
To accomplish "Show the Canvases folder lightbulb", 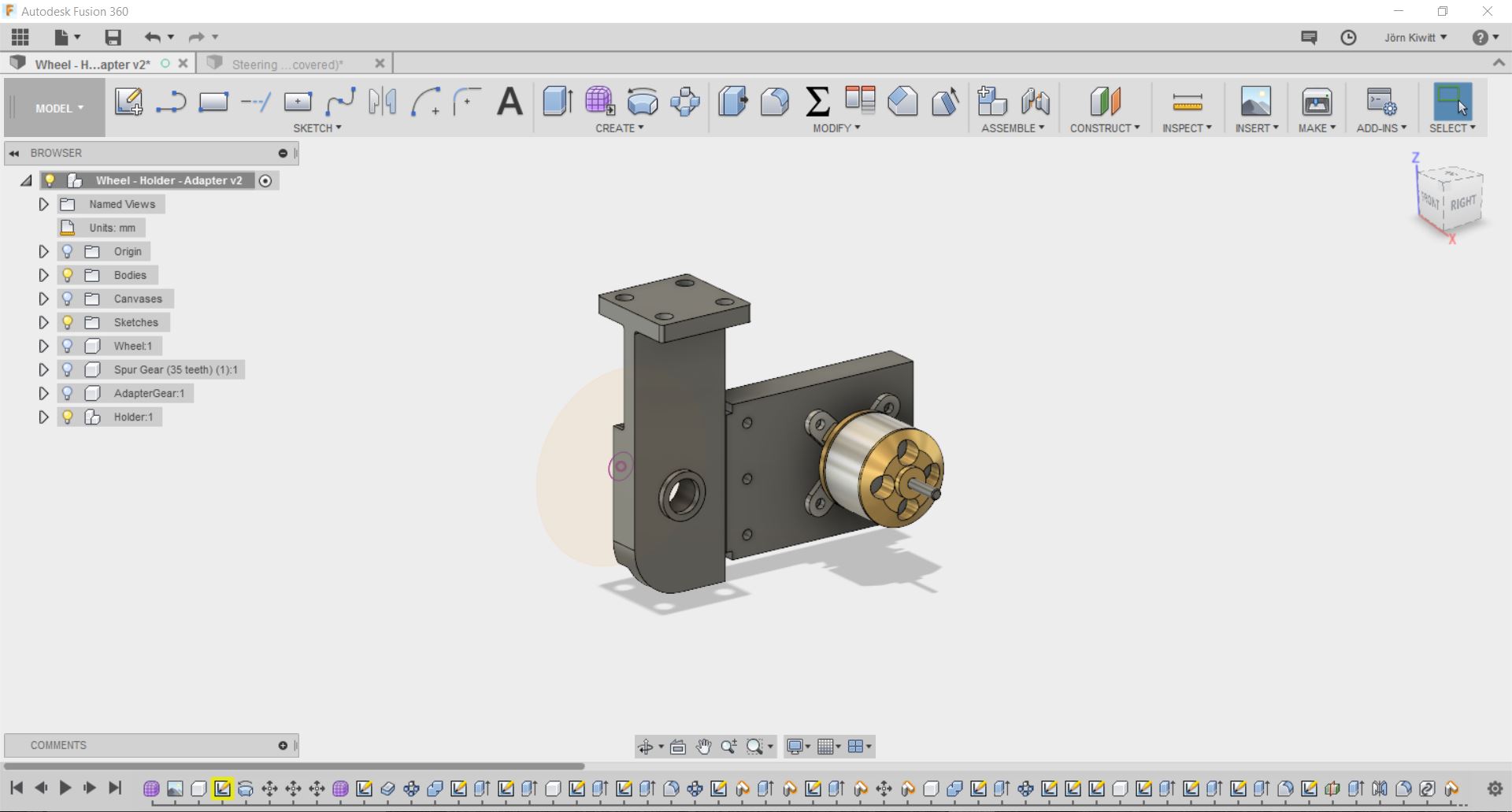I will coord(68,298).
